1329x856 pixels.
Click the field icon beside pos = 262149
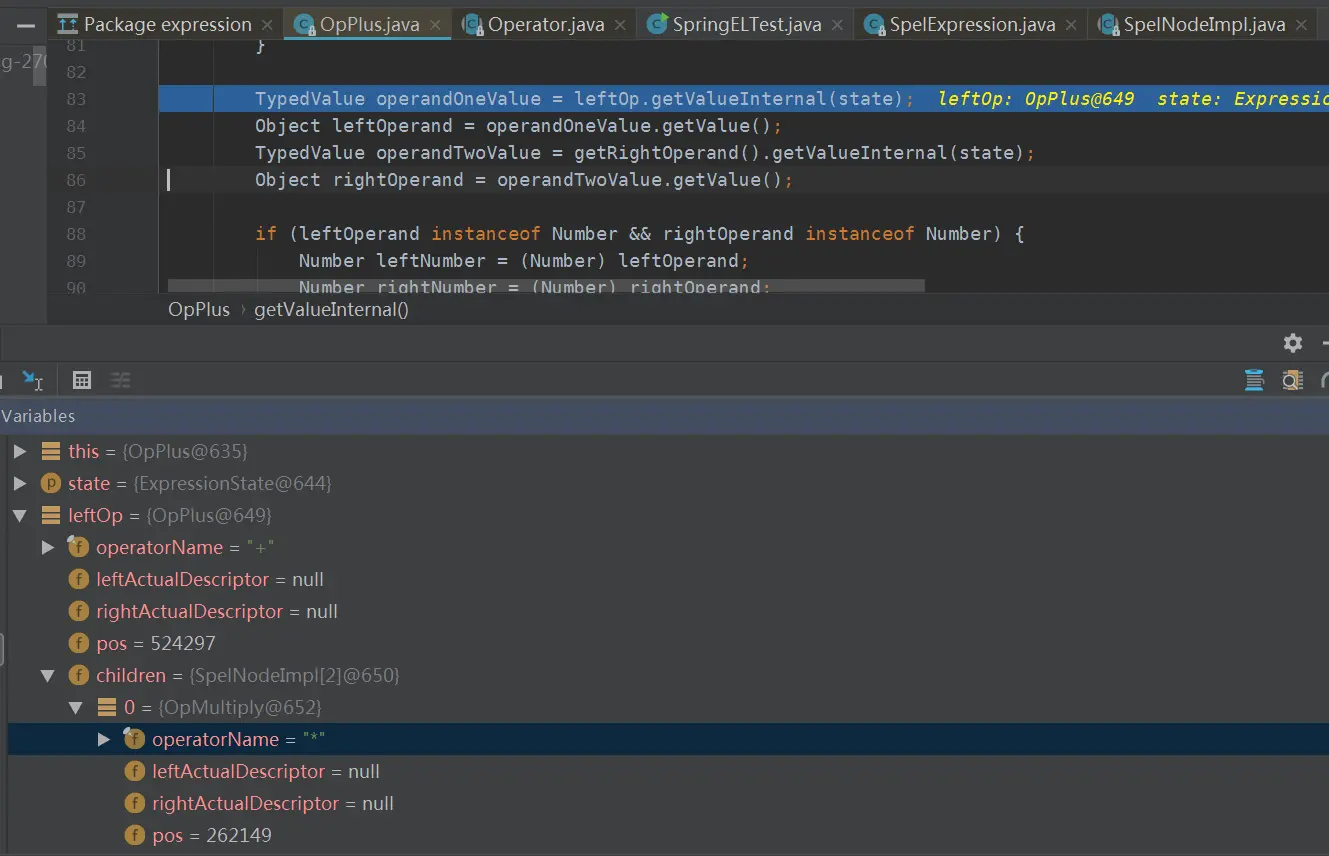click(x=135, y=835)
